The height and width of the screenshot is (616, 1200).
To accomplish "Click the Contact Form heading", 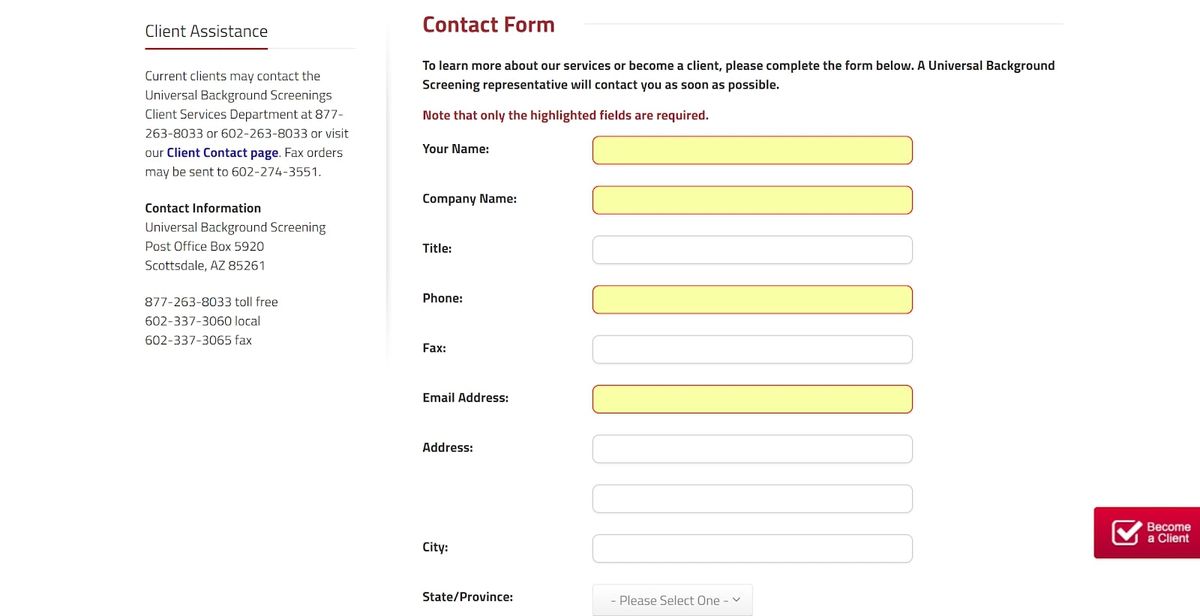I will coord(488,25).
